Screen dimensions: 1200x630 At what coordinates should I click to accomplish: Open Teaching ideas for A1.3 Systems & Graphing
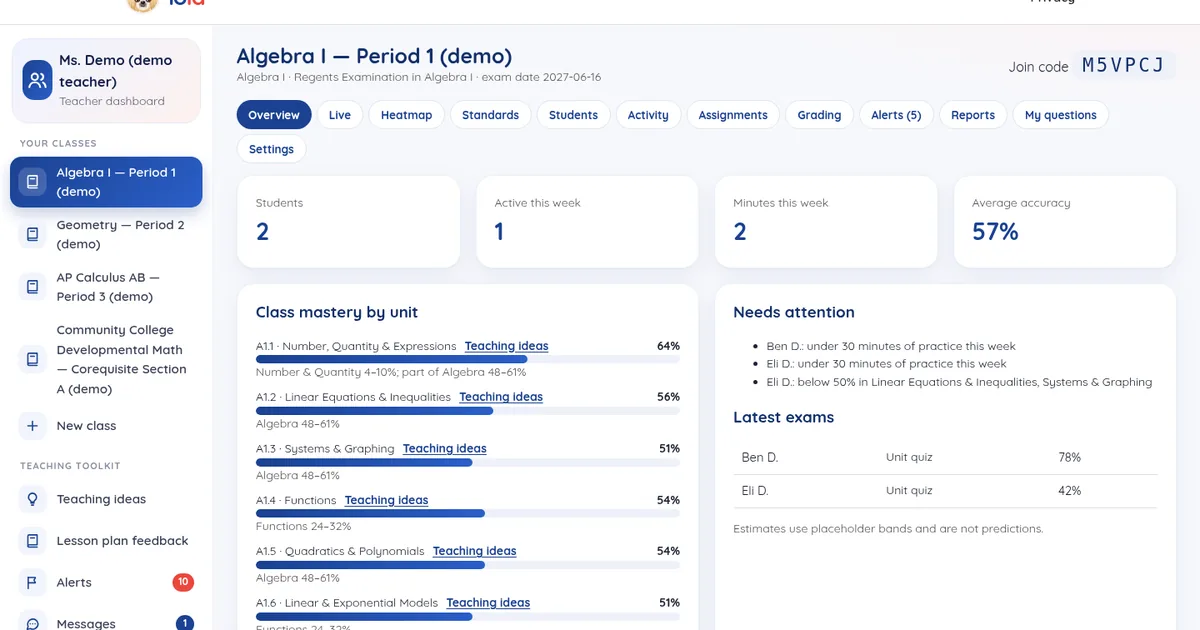click(445, 449)
